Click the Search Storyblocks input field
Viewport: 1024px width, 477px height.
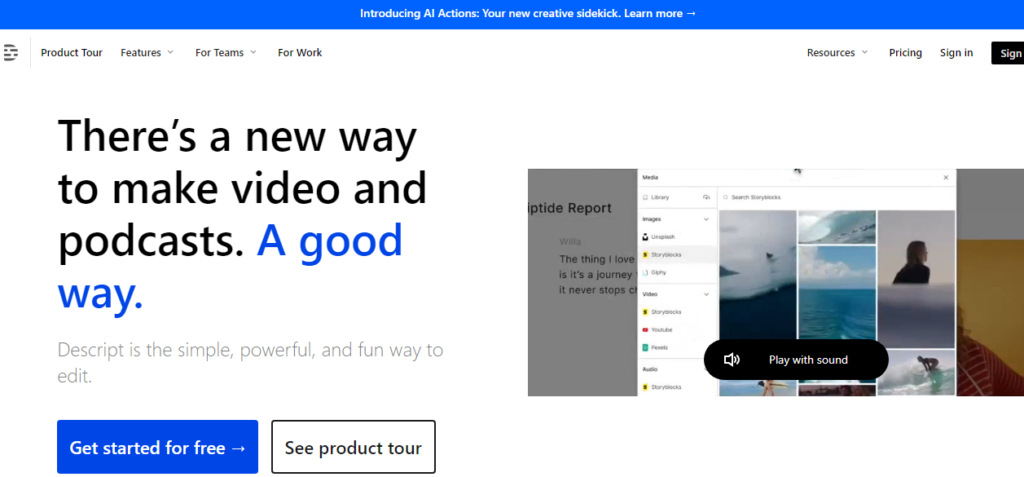point(836,197)
